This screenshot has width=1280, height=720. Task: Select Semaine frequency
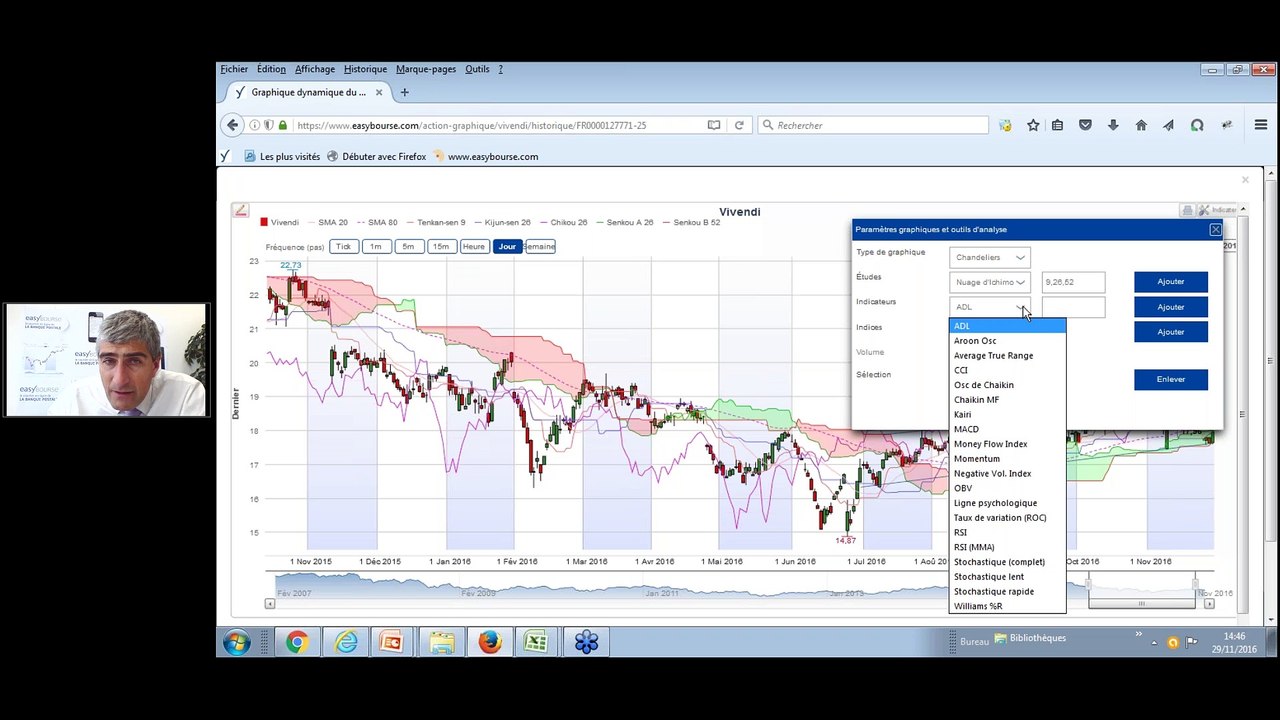[x=539, y=246]
